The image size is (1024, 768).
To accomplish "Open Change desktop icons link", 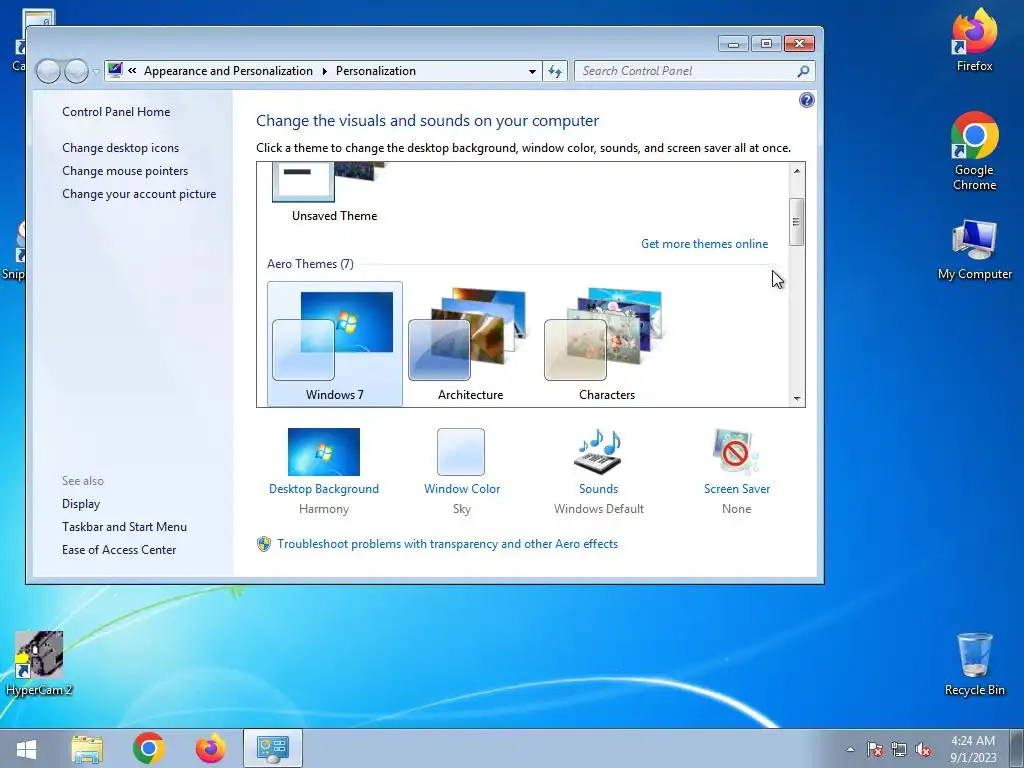I will (x=120, y=148).
